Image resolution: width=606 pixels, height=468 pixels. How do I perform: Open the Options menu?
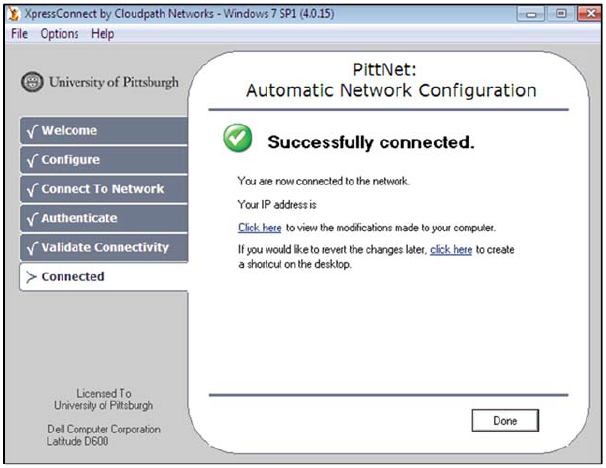(x=60, y=34)
